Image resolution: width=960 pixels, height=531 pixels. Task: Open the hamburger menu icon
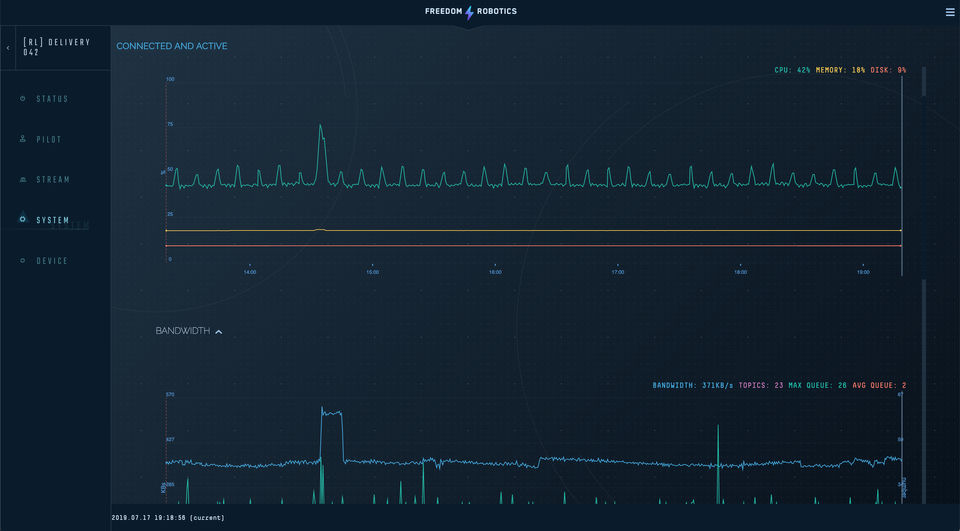950,12
